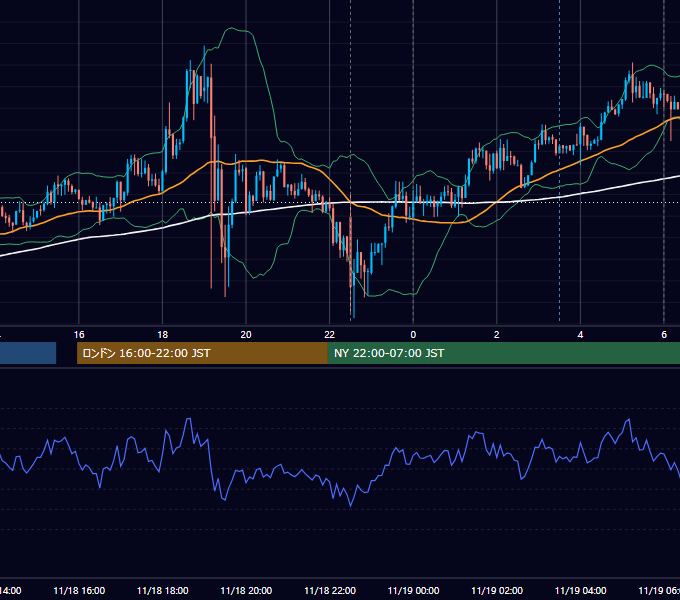This screenshot has height=600, width=680.
Task: Click the 11/19 00:00 date label
Action: coord(413,590)
